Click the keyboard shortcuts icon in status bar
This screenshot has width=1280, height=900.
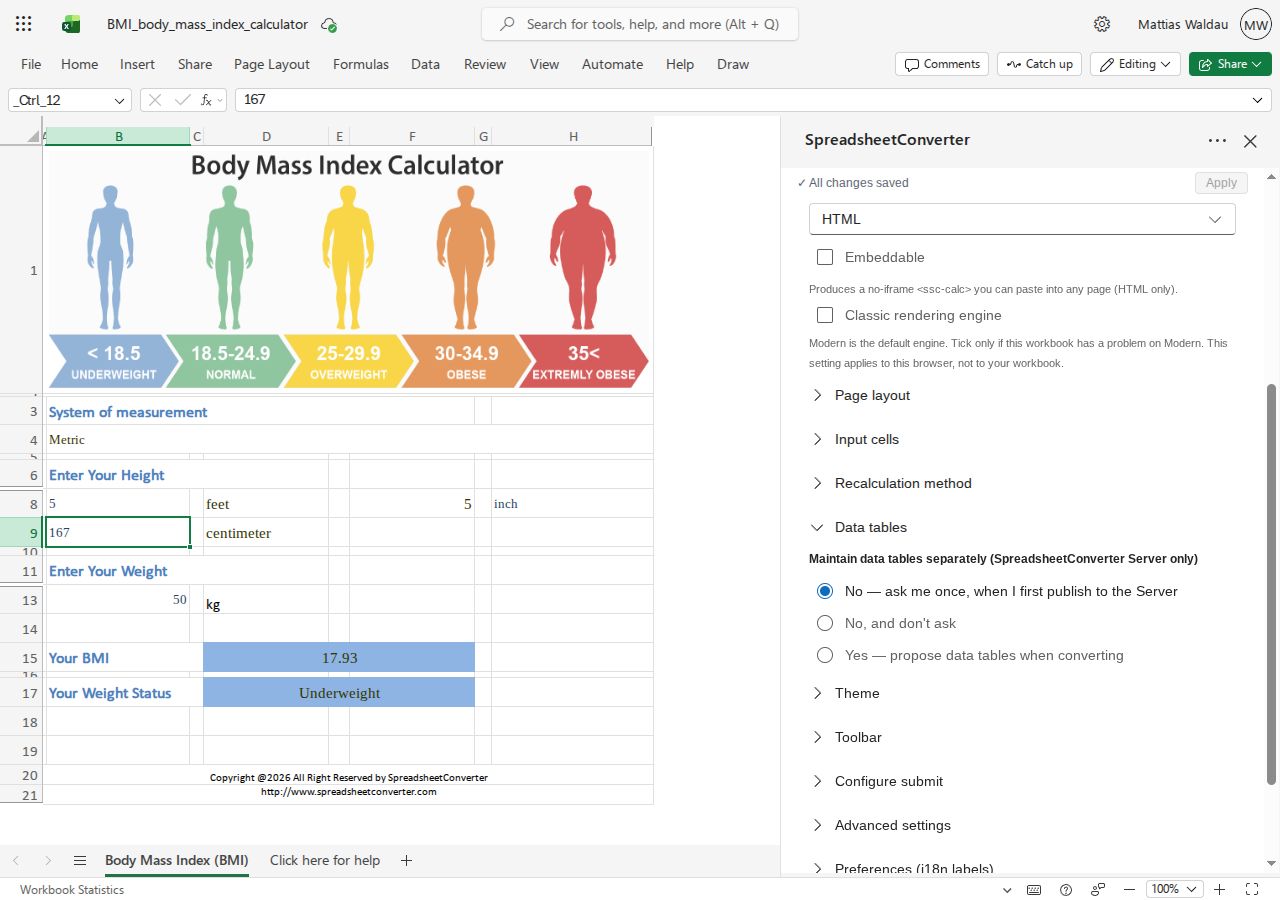tap(1034, 889)
